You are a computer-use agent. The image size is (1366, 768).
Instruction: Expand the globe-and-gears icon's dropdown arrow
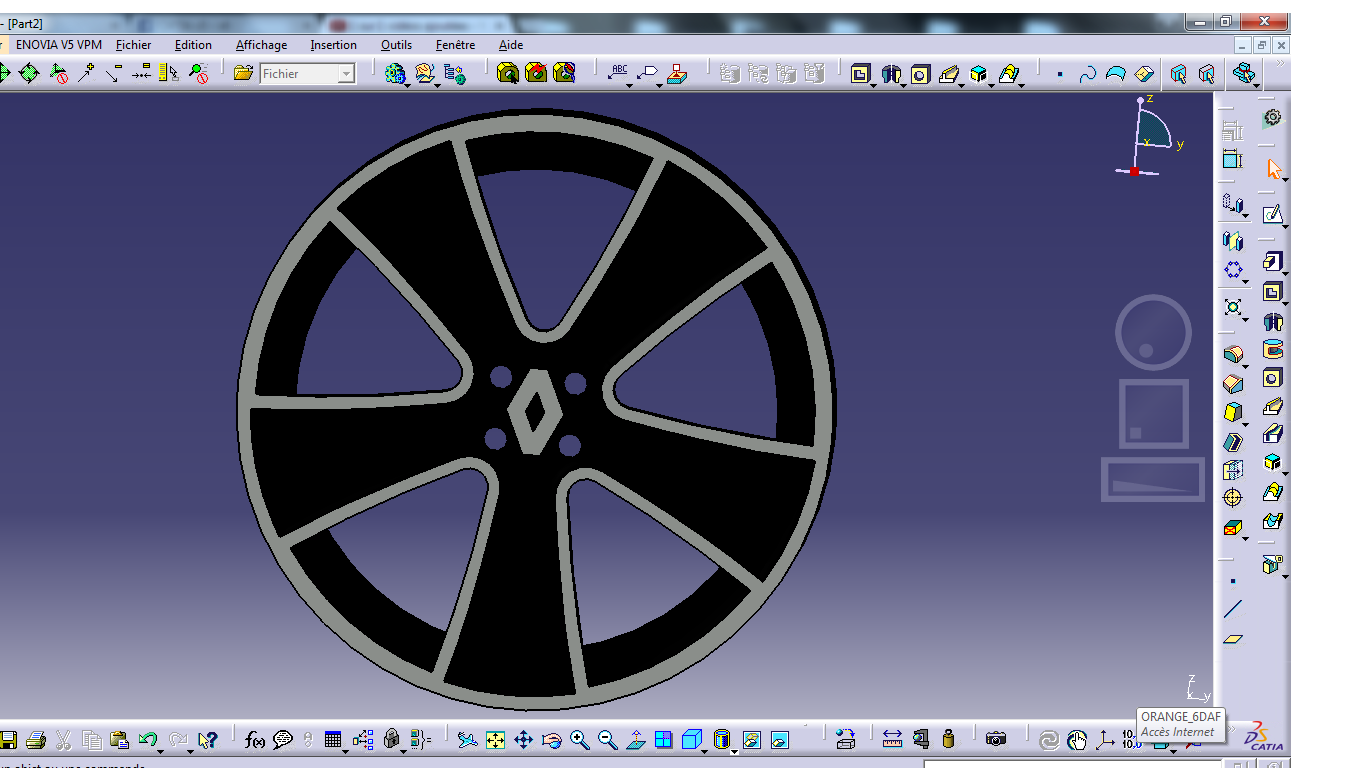coord(408,85)
